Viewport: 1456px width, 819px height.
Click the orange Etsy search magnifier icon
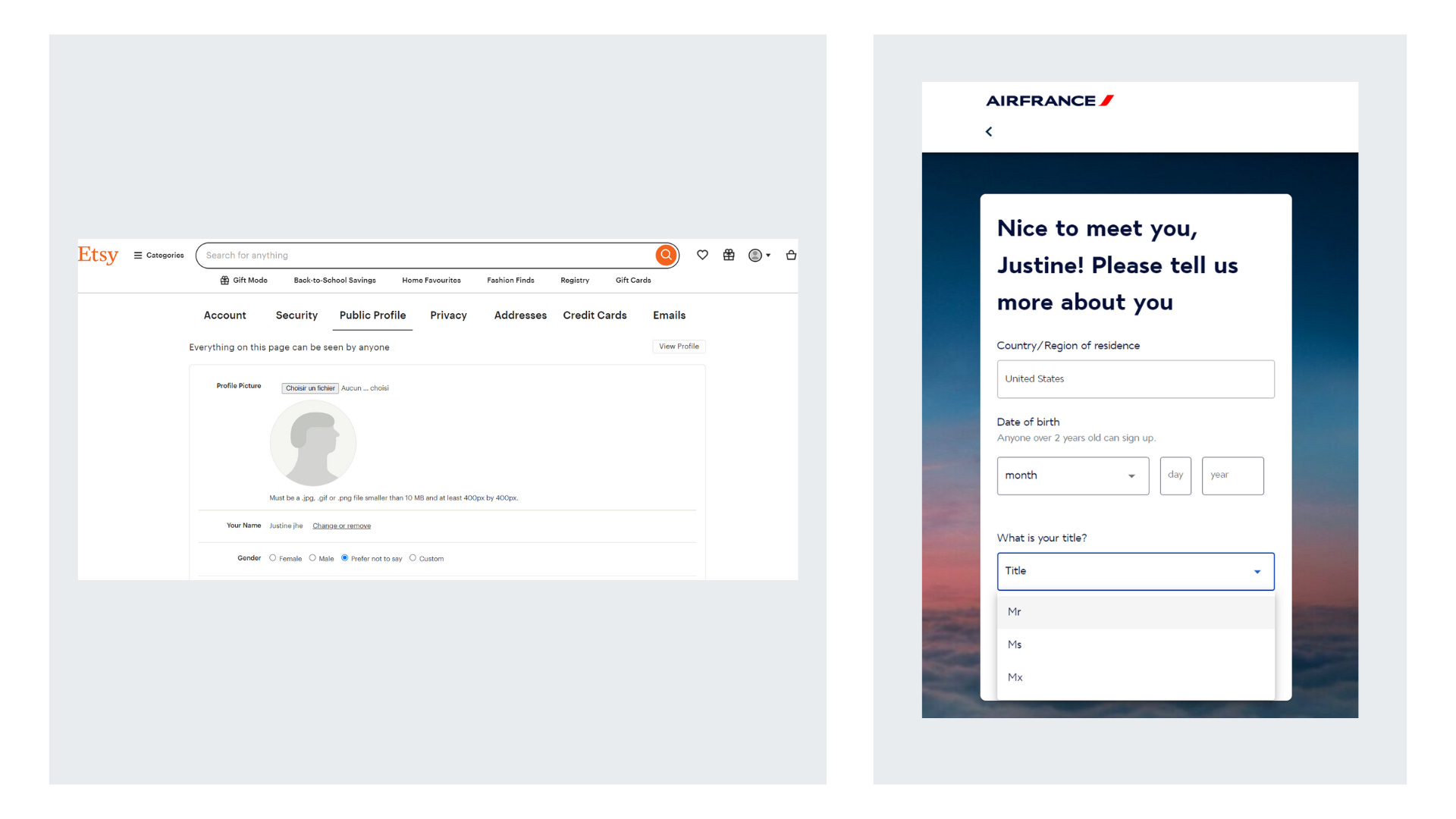(666, 255)
